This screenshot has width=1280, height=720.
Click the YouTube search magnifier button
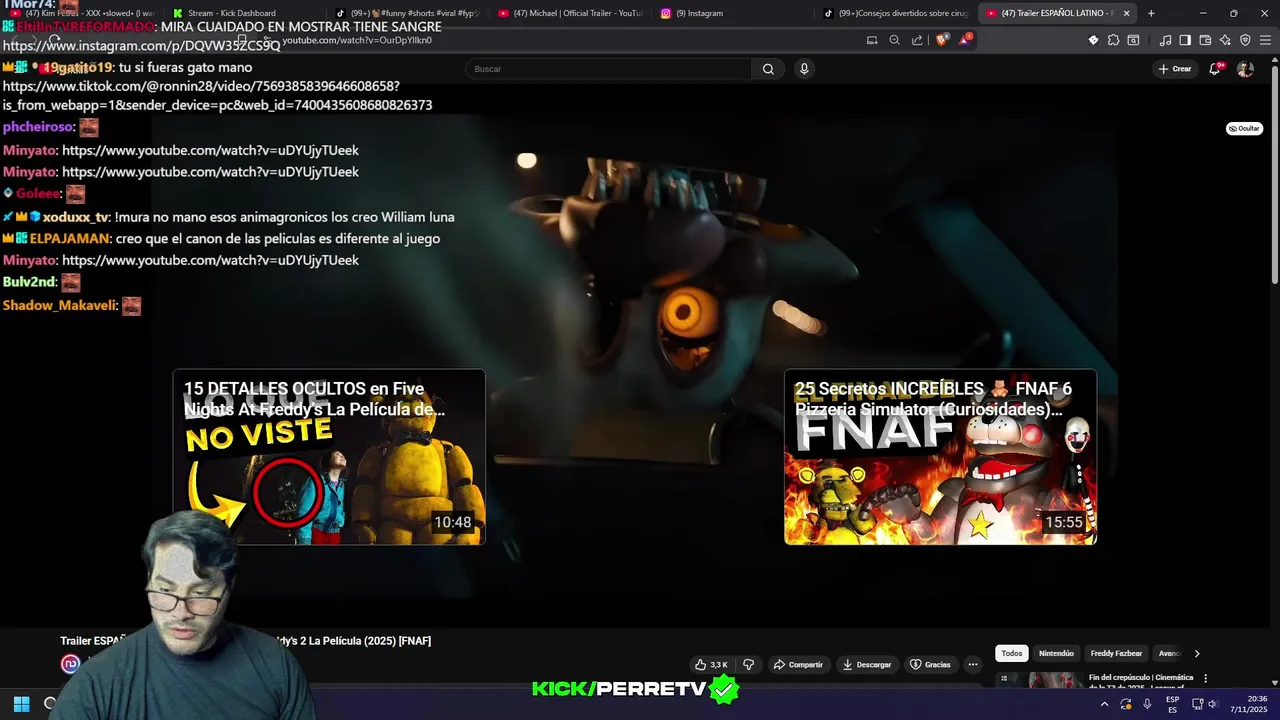click(x=768, y=69)
